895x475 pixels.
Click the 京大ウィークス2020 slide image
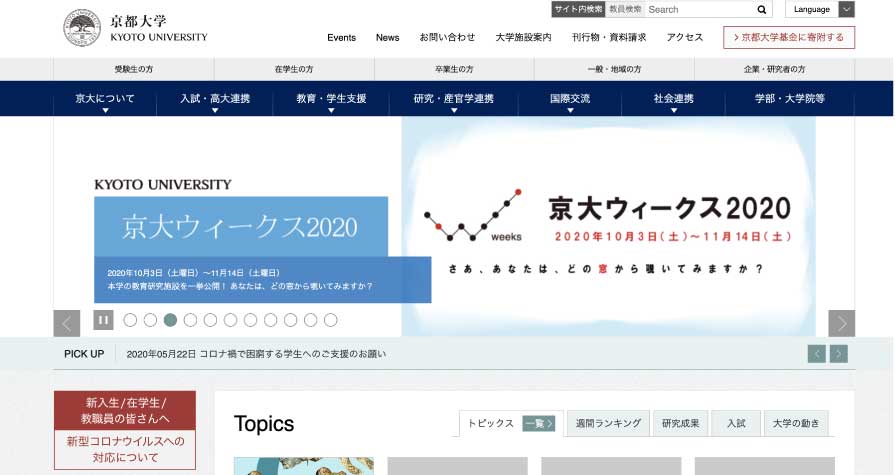pos(608,227)
